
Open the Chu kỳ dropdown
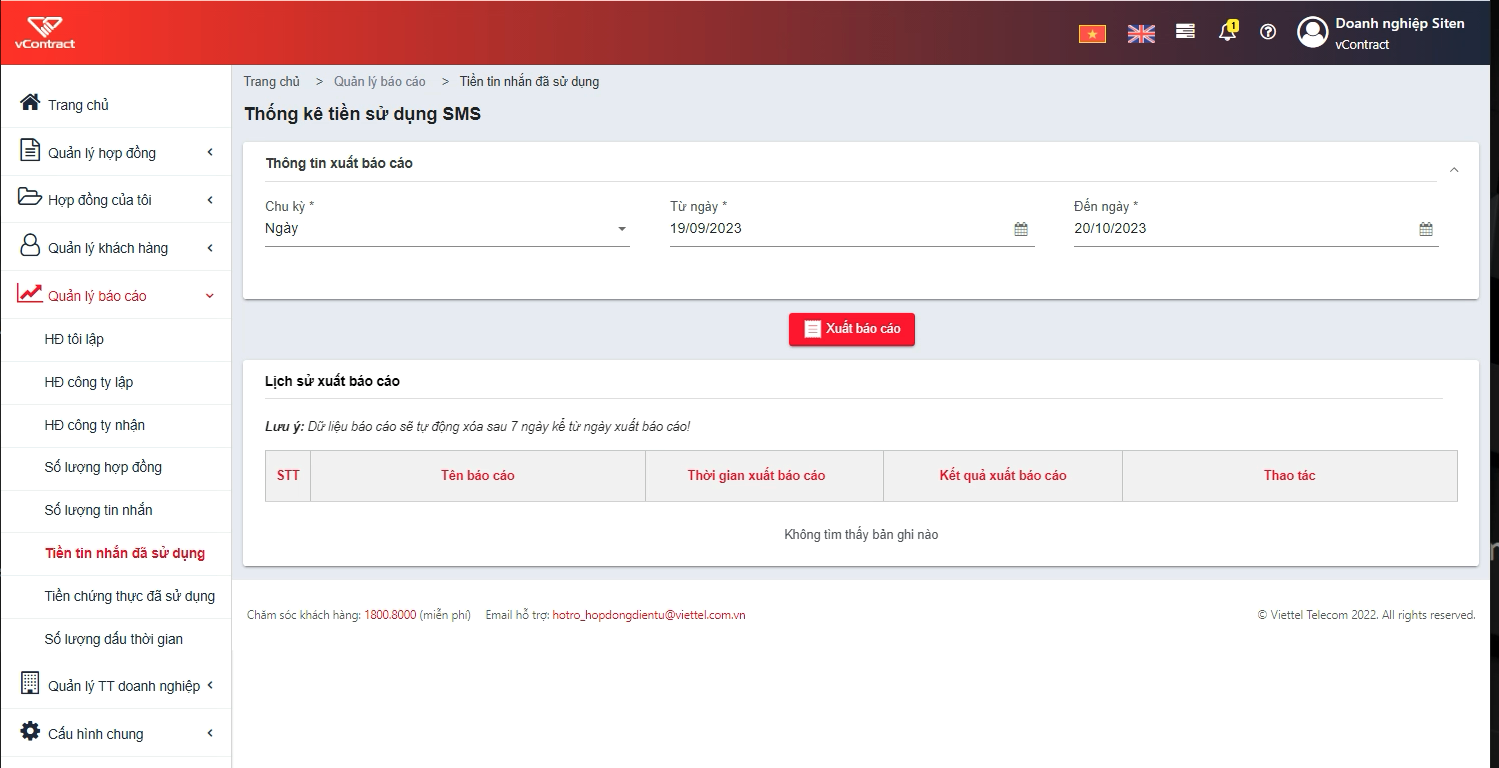(x=447, y=229)
